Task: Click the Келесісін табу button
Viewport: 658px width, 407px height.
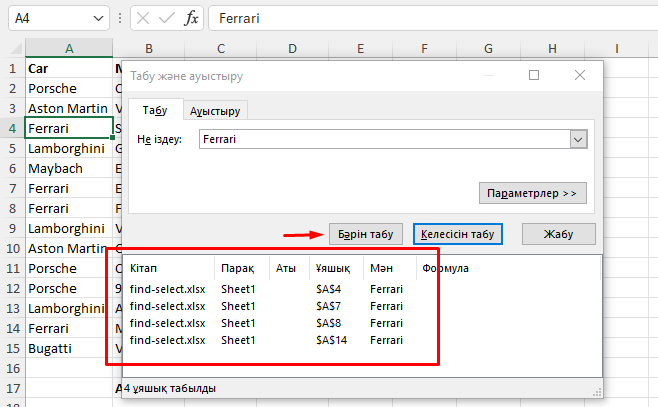Action: coord(457,234)
